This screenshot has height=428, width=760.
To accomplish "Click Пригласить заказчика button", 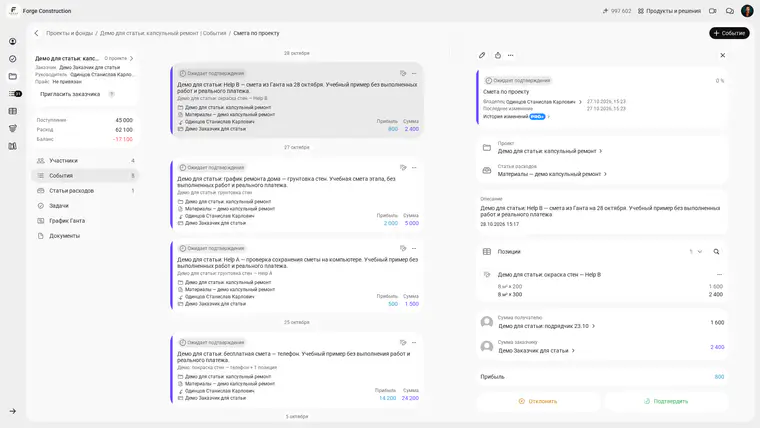I will point(70,94).
